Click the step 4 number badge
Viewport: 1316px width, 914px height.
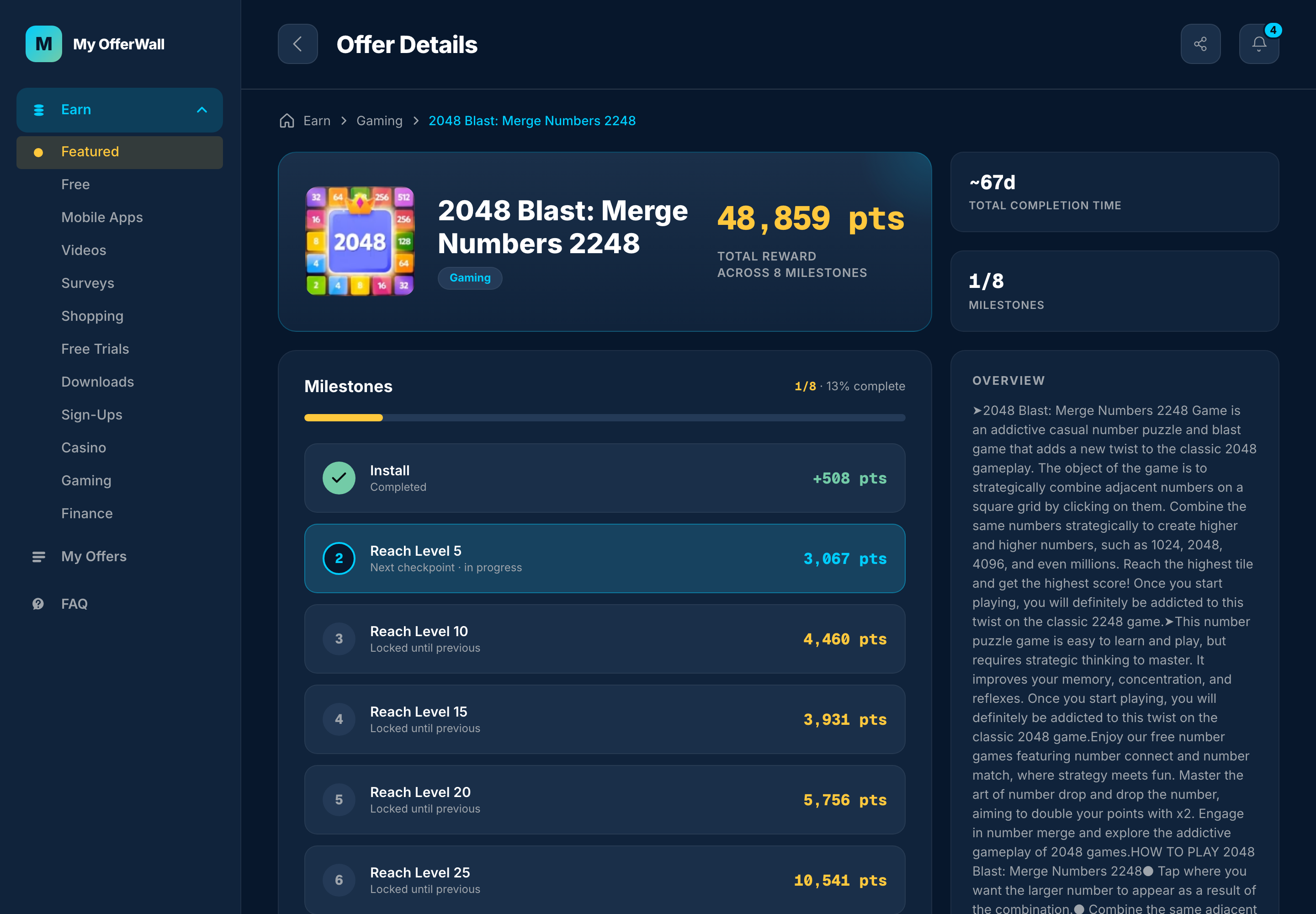[339, 719]
